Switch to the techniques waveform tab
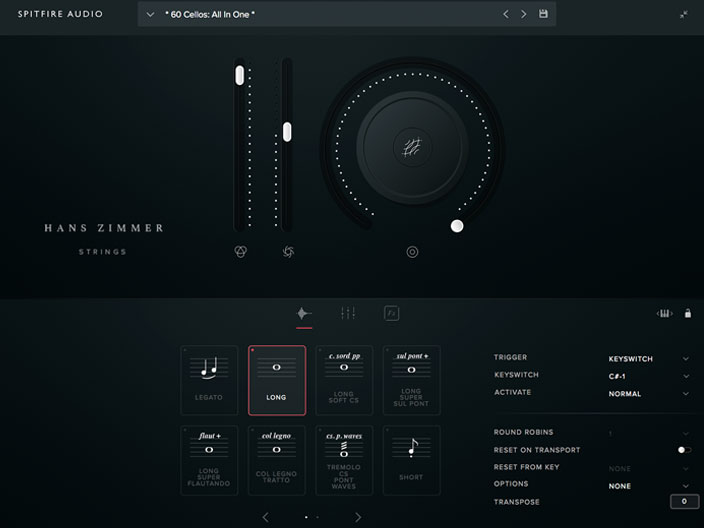The height and width of the screenshot is (528, 704). point(304,313)
